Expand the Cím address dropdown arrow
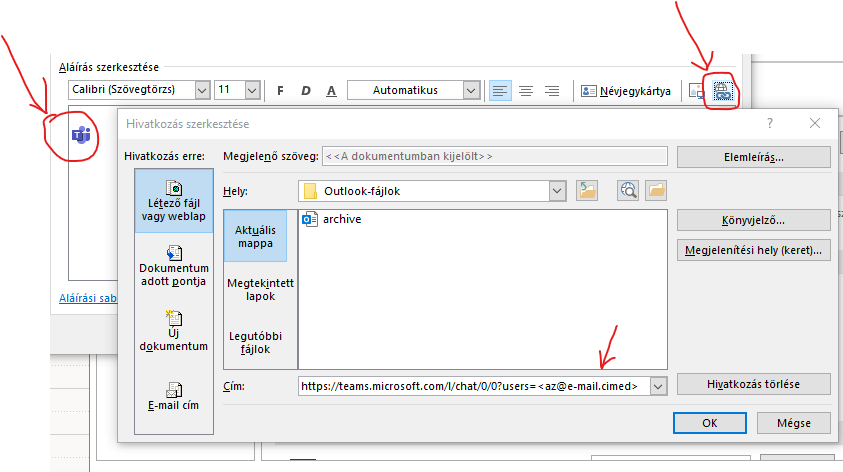This screenshot has height=472, width=843. [657, 385]
